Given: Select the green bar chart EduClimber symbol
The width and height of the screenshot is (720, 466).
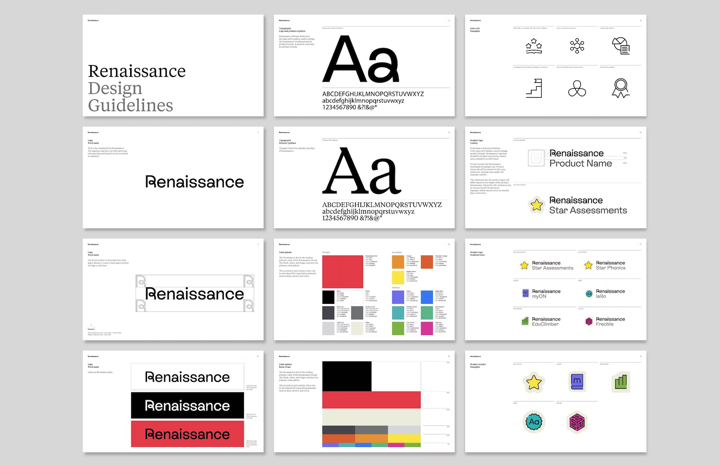Looking at the screenshot, I should (x=620, y=381).
